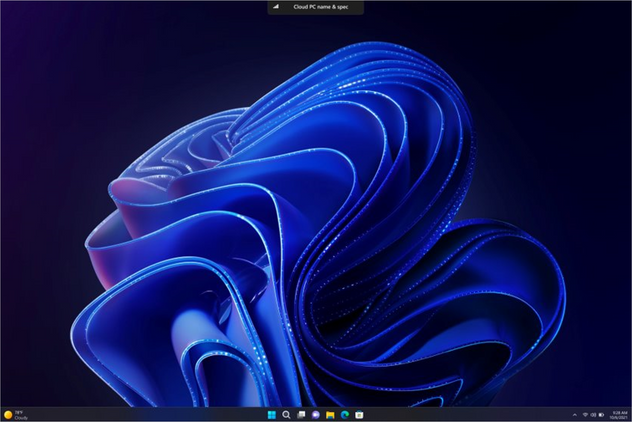Open the clock and date flyout

tap(618, 414)
